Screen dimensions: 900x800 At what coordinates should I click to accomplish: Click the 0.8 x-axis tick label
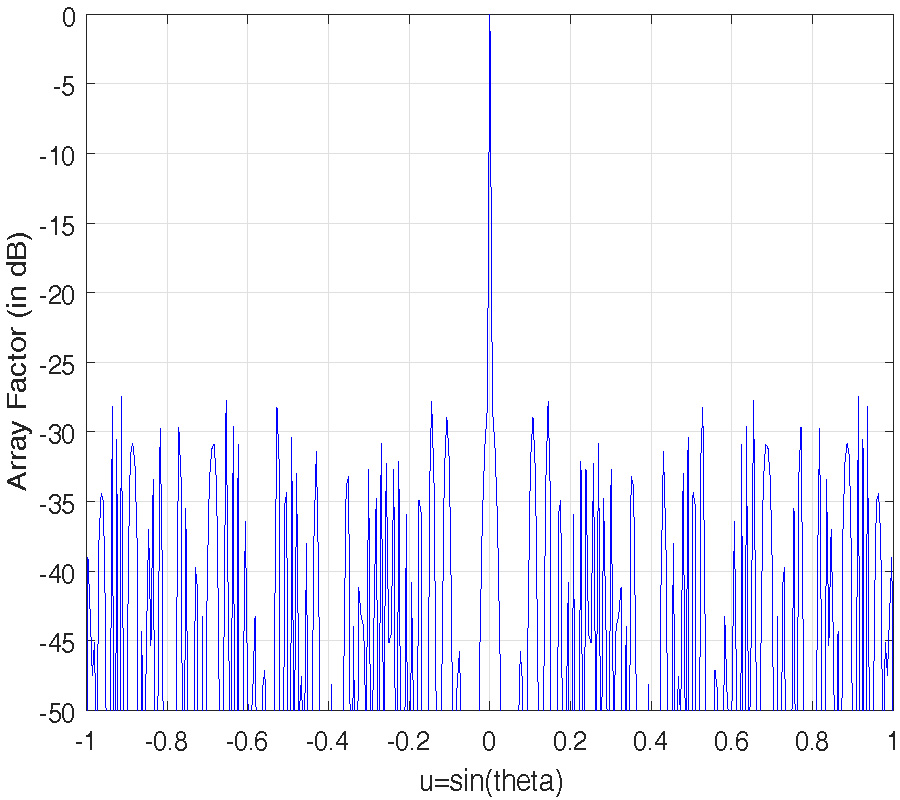812,742
